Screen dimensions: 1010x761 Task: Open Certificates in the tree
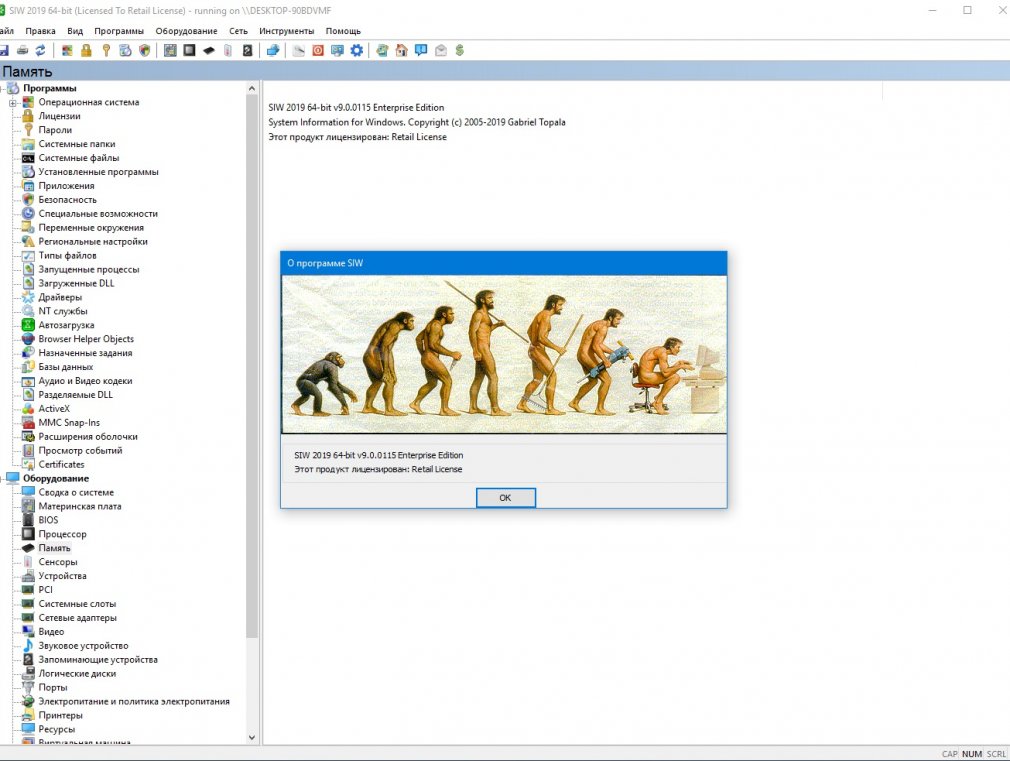(61, 465)
